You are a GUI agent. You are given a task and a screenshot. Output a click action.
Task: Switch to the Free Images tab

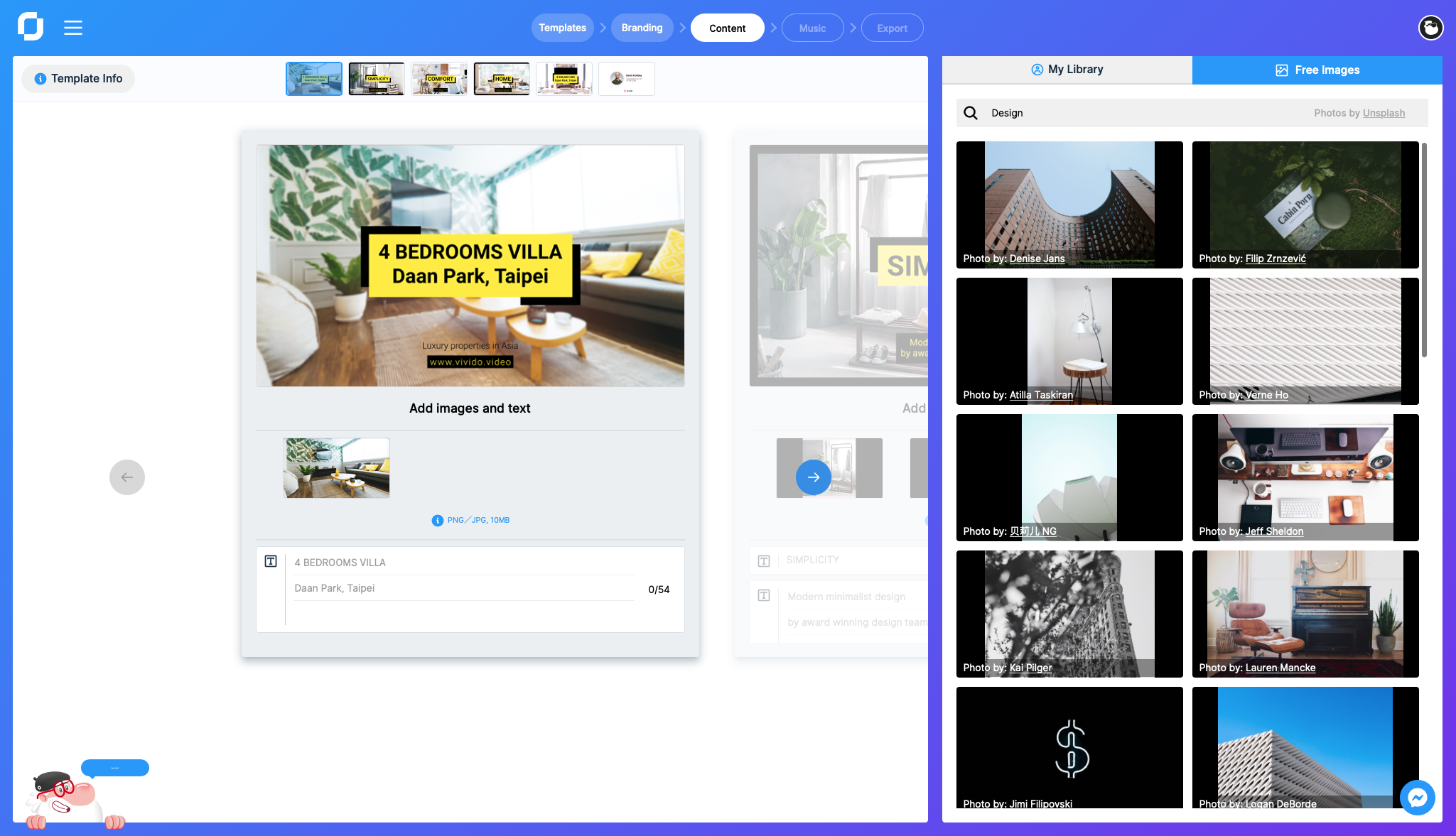click(1317, 70)
